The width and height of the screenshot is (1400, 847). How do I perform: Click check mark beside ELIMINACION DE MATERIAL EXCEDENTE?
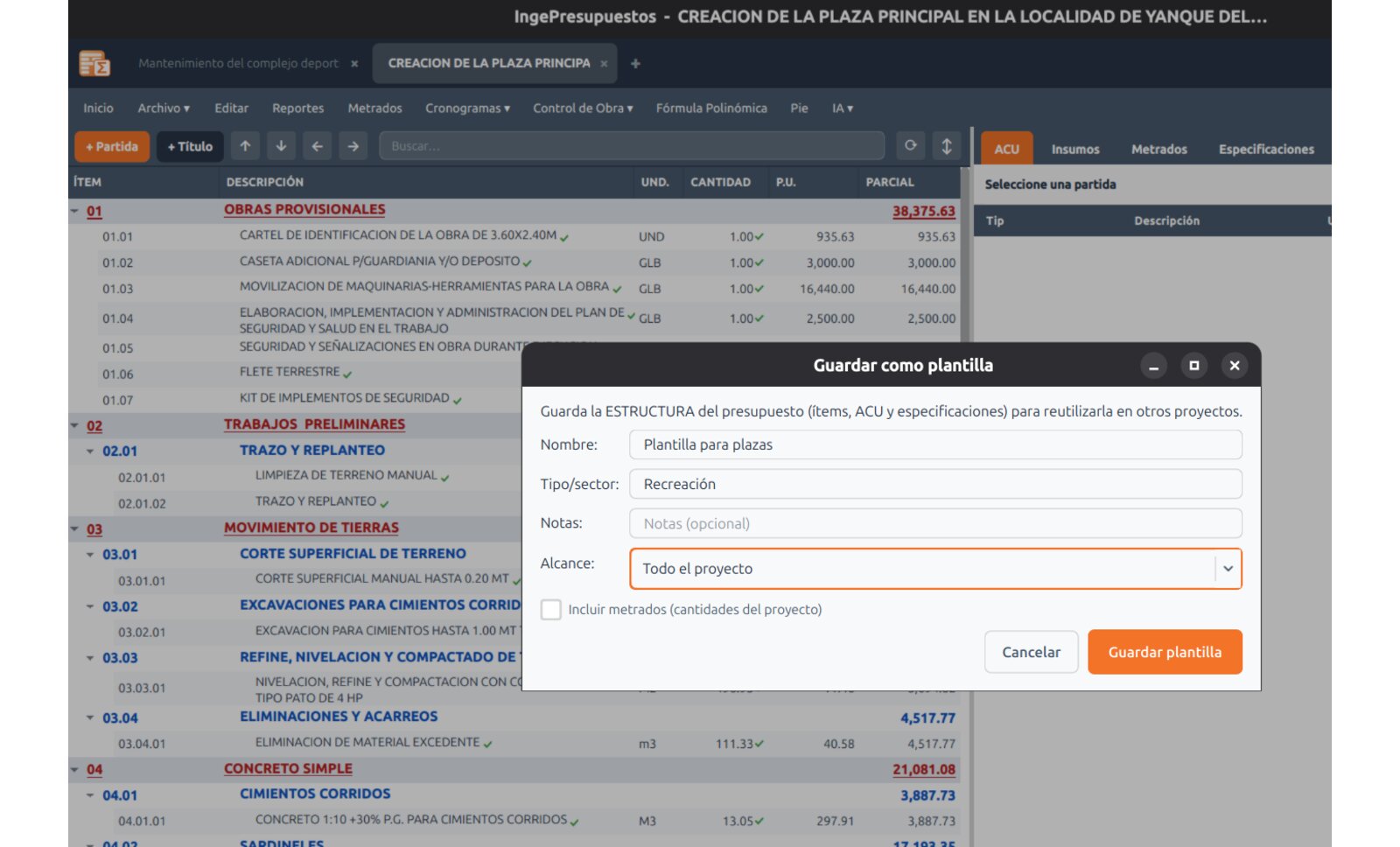487,745
